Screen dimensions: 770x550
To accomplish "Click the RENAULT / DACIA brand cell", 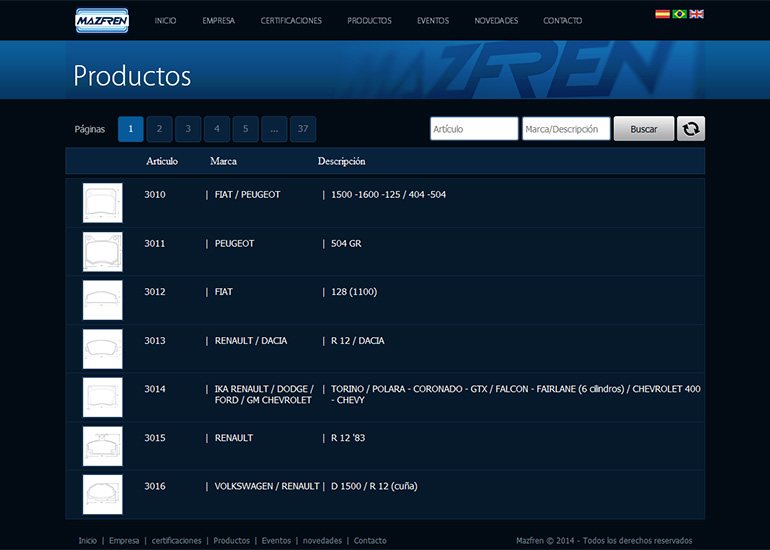I will [x=251, y=341].
